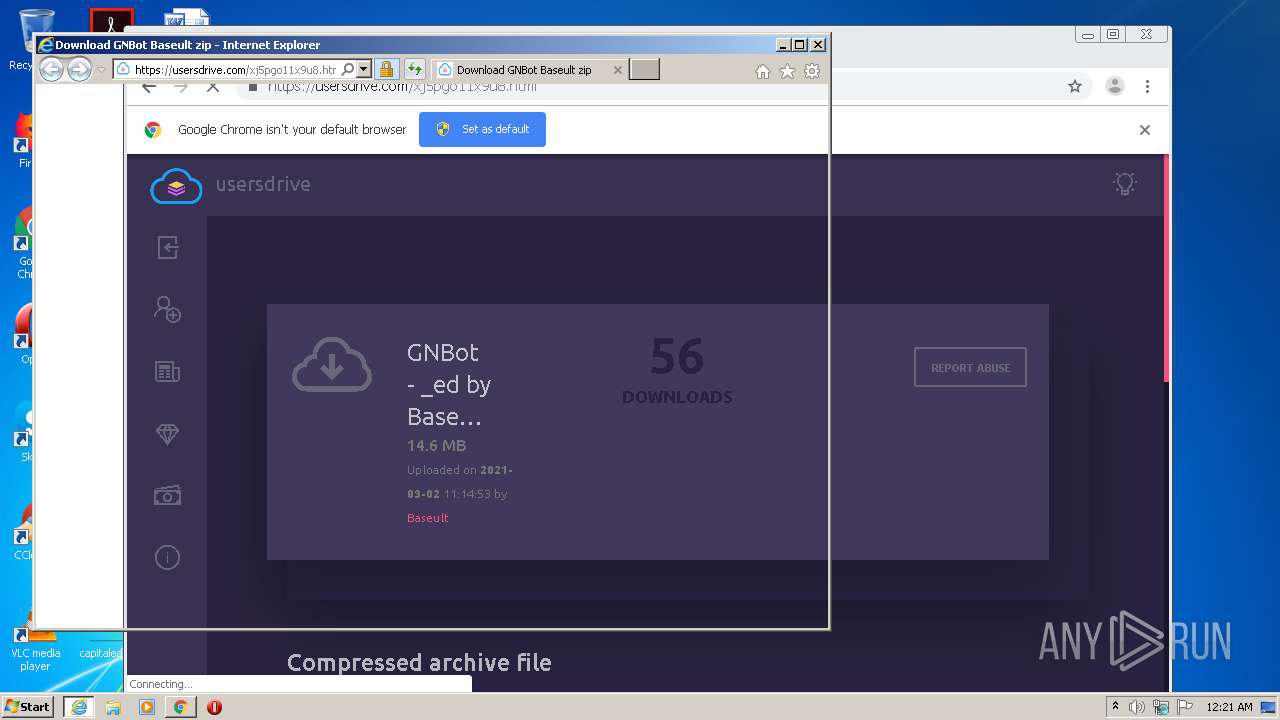The image size is (1280, 720).
Task: Click the Action Center flag tray icon
Action: 1183,707
